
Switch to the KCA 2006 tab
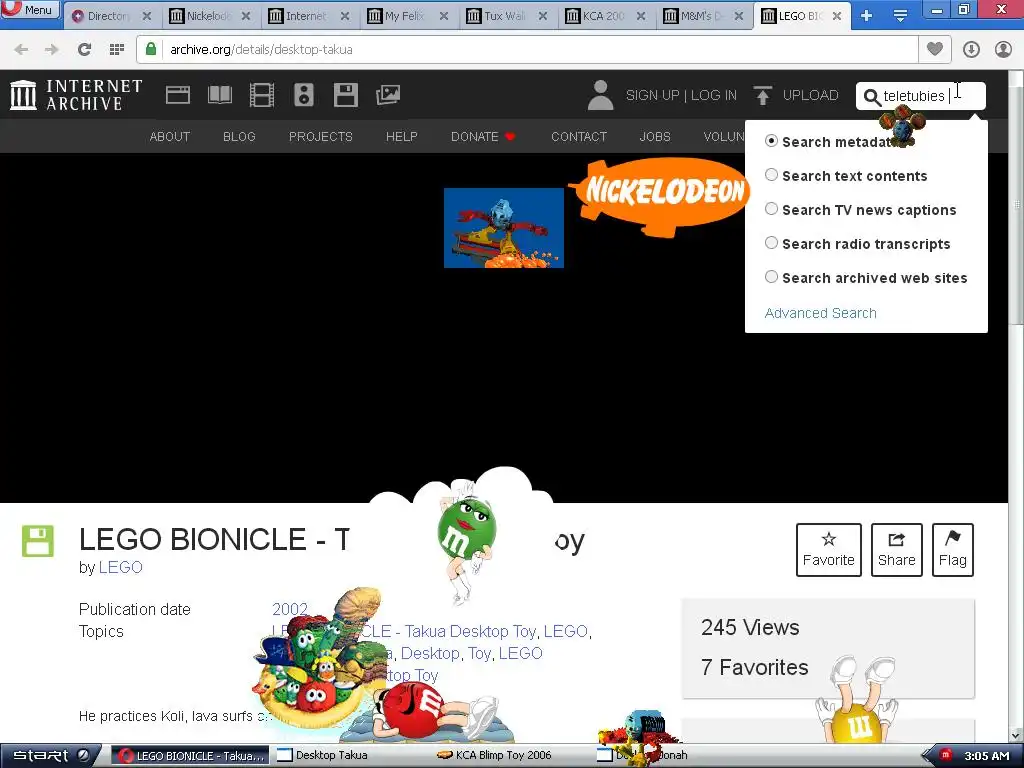(603, 16)
